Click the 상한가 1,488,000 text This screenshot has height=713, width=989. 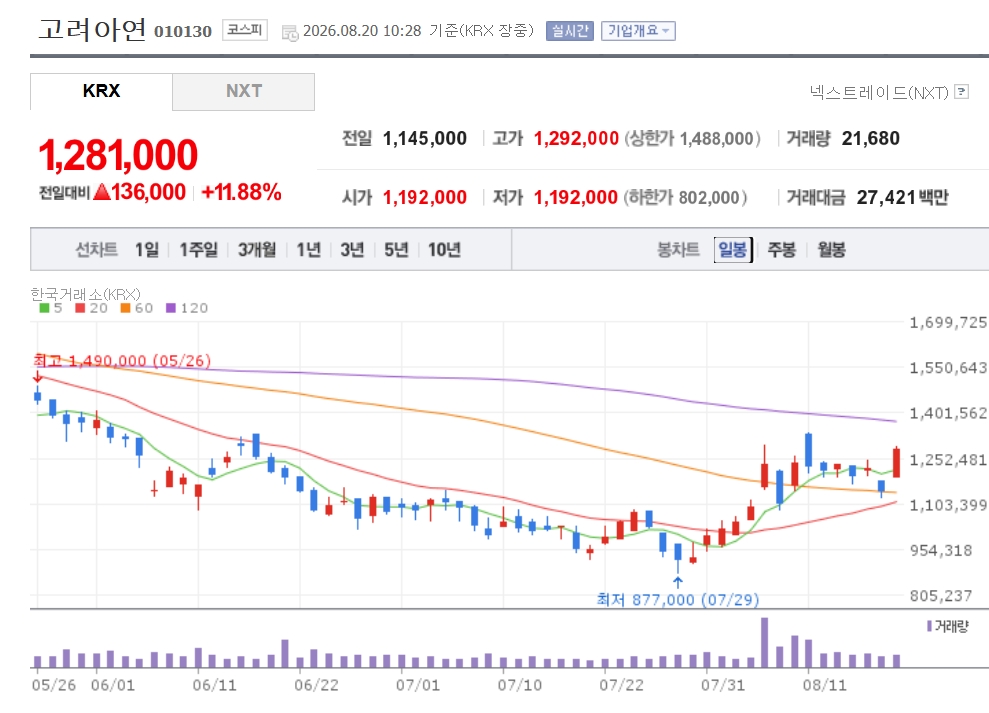693,138
